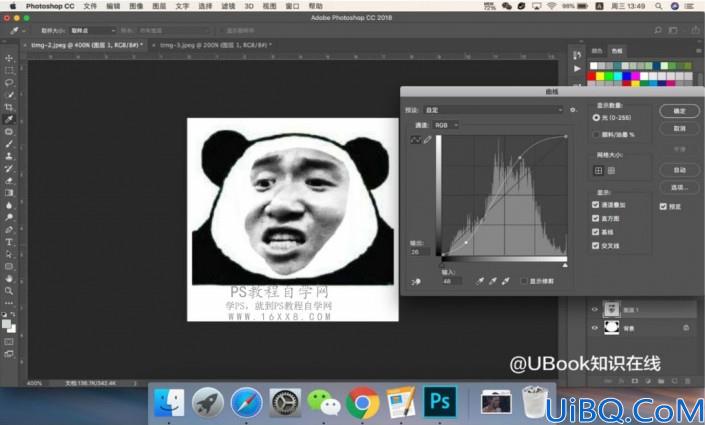Toggle Quick Mask mode icon
The width and height of the screenshot is (705, 425).
(9, 342)
